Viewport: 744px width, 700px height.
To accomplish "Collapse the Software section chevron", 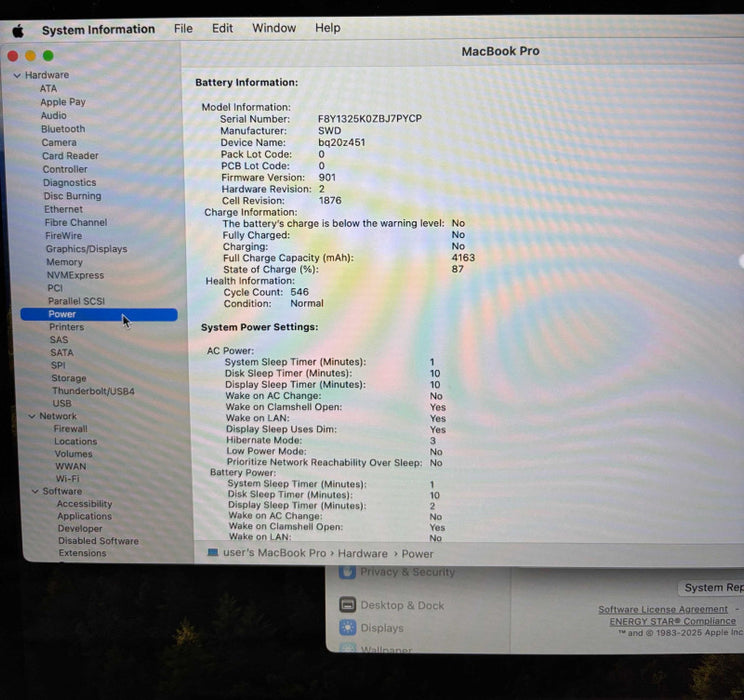I will pyautogui.click(x=35, y=491).
